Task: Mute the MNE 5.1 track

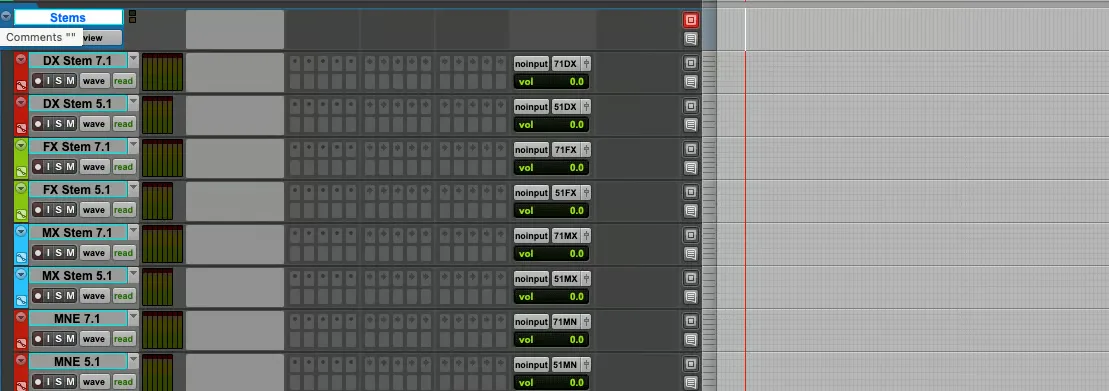Action: [70, 382]
